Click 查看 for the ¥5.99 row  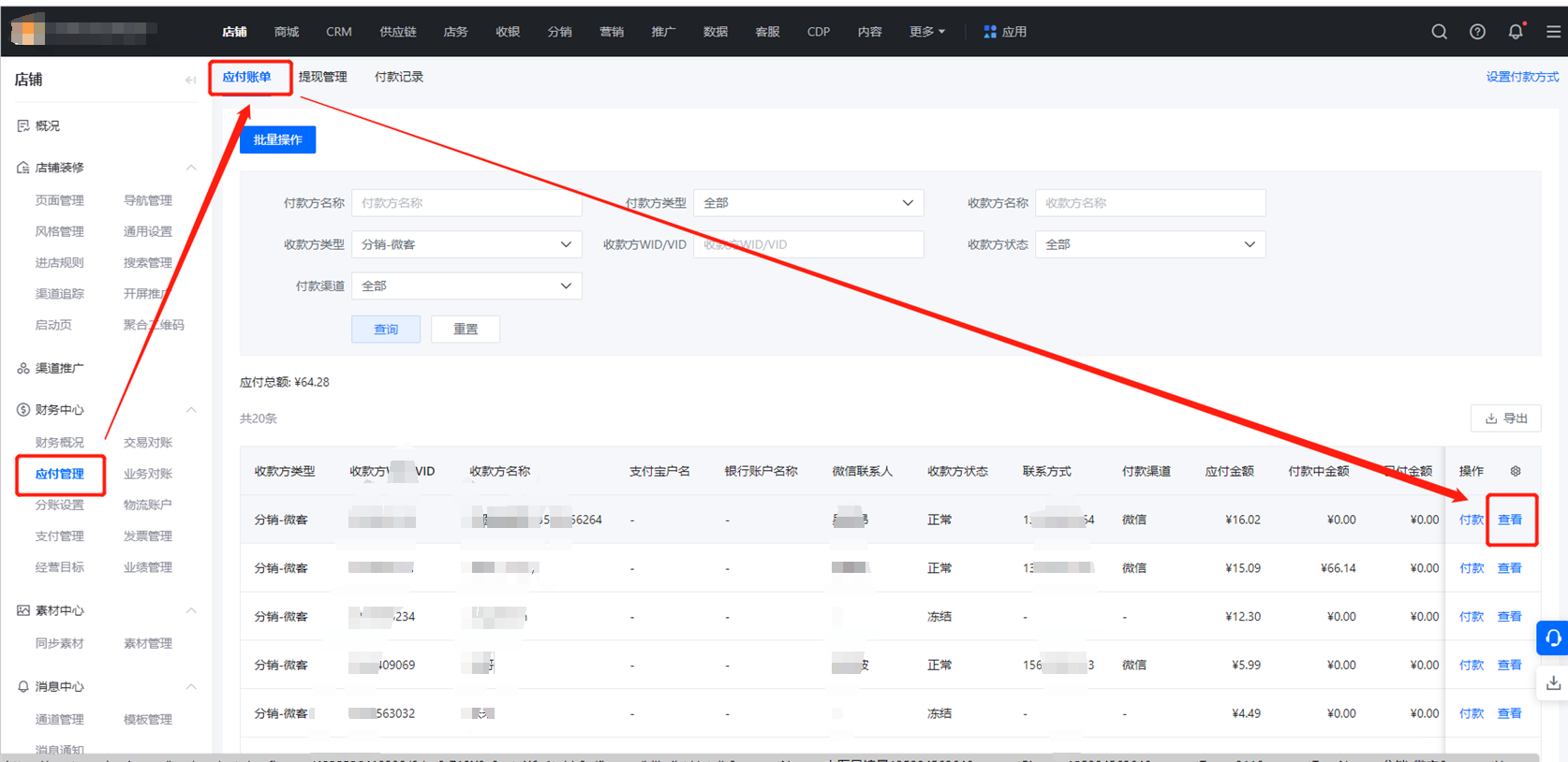coord(1509,665)
